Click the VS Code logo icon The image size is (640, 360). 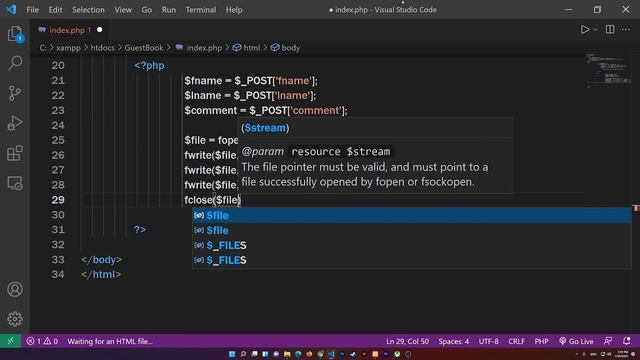pos(11,9)
